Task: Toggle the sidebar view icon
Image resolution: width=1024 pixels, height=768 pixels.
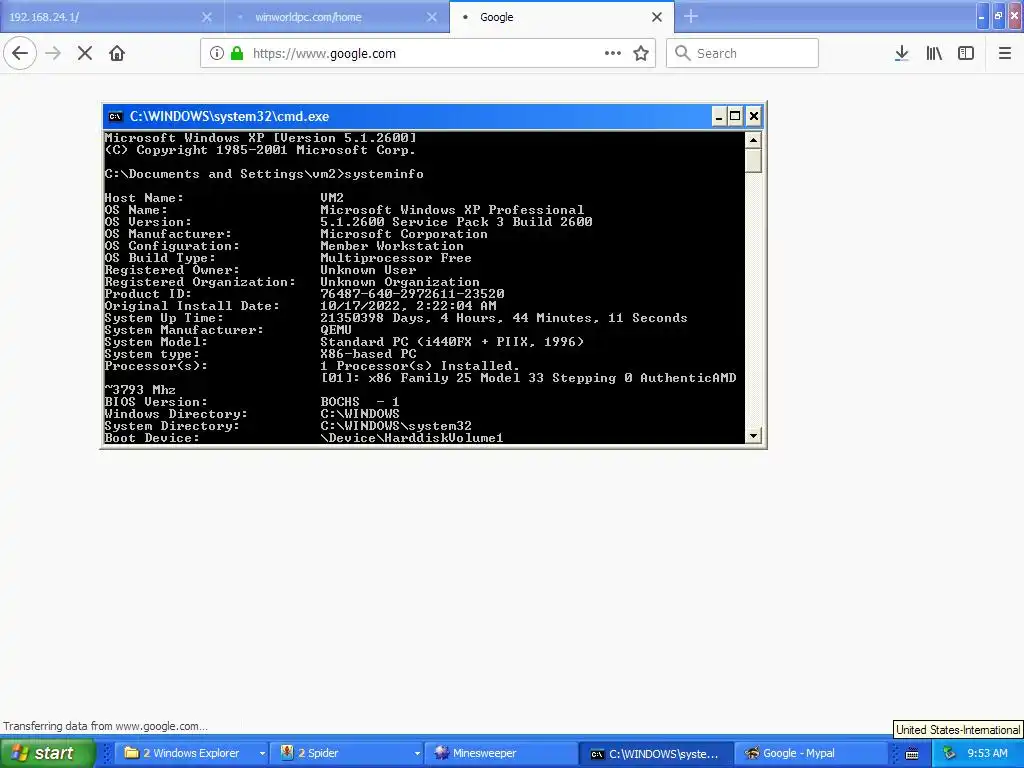Action: tap(966, 53)
